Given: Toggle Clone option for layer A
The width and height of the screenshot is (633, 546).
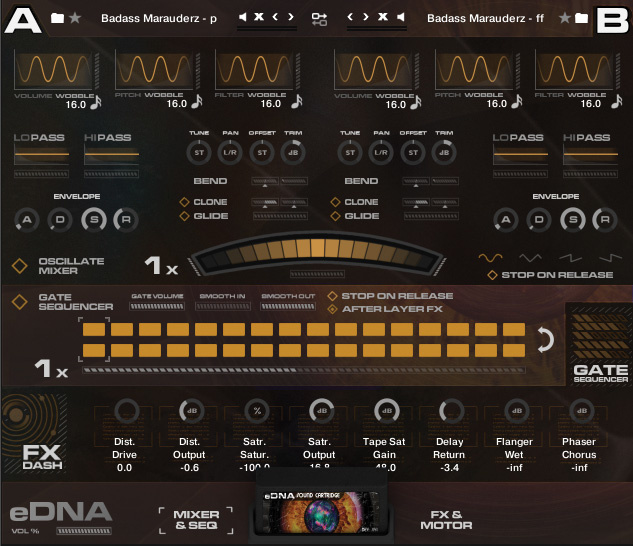Looking at the screenshot, I should point(184,202).
